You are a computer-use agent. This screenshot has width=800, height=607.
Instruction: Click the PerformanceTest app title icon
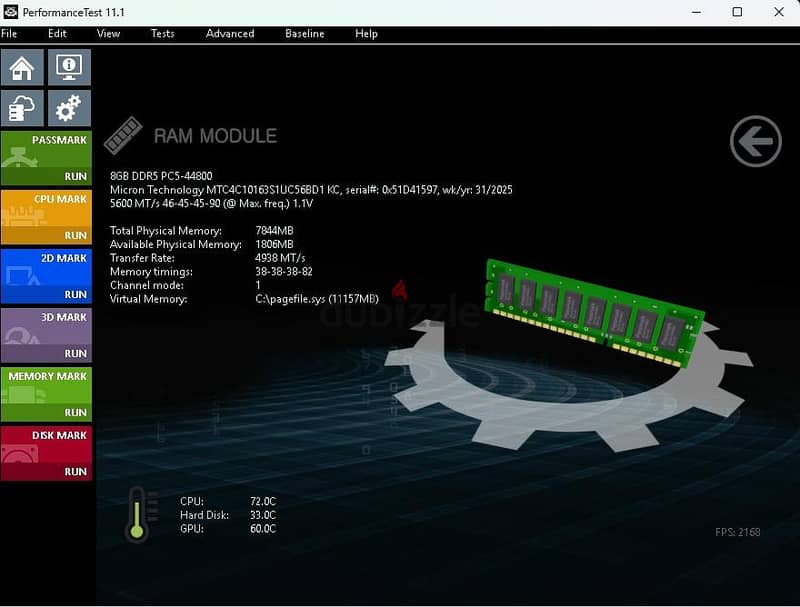(x=10, y=12)
